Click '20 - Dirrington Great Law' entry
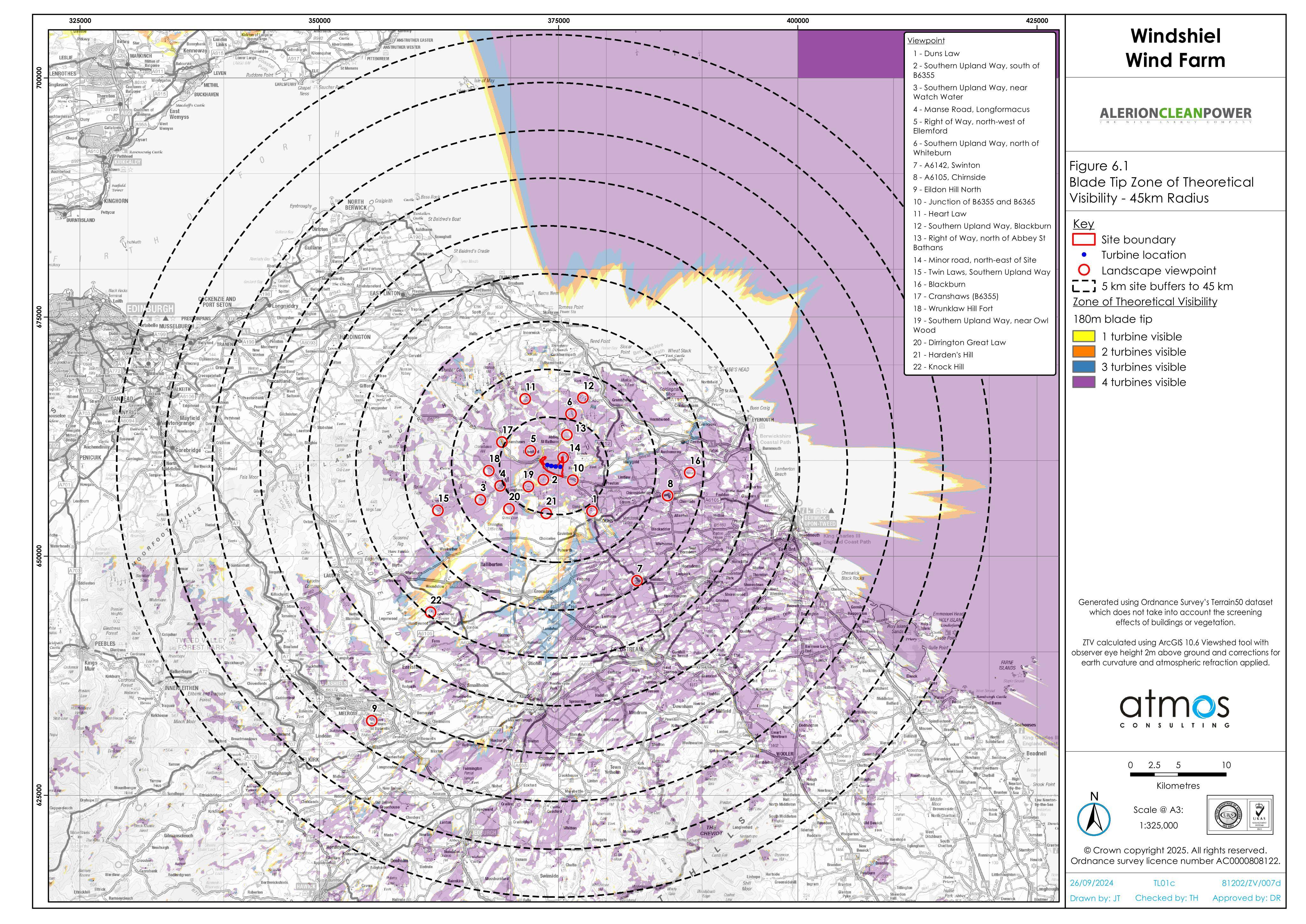Viewport: 1306px width, 924px height. (x=959, y=343)
